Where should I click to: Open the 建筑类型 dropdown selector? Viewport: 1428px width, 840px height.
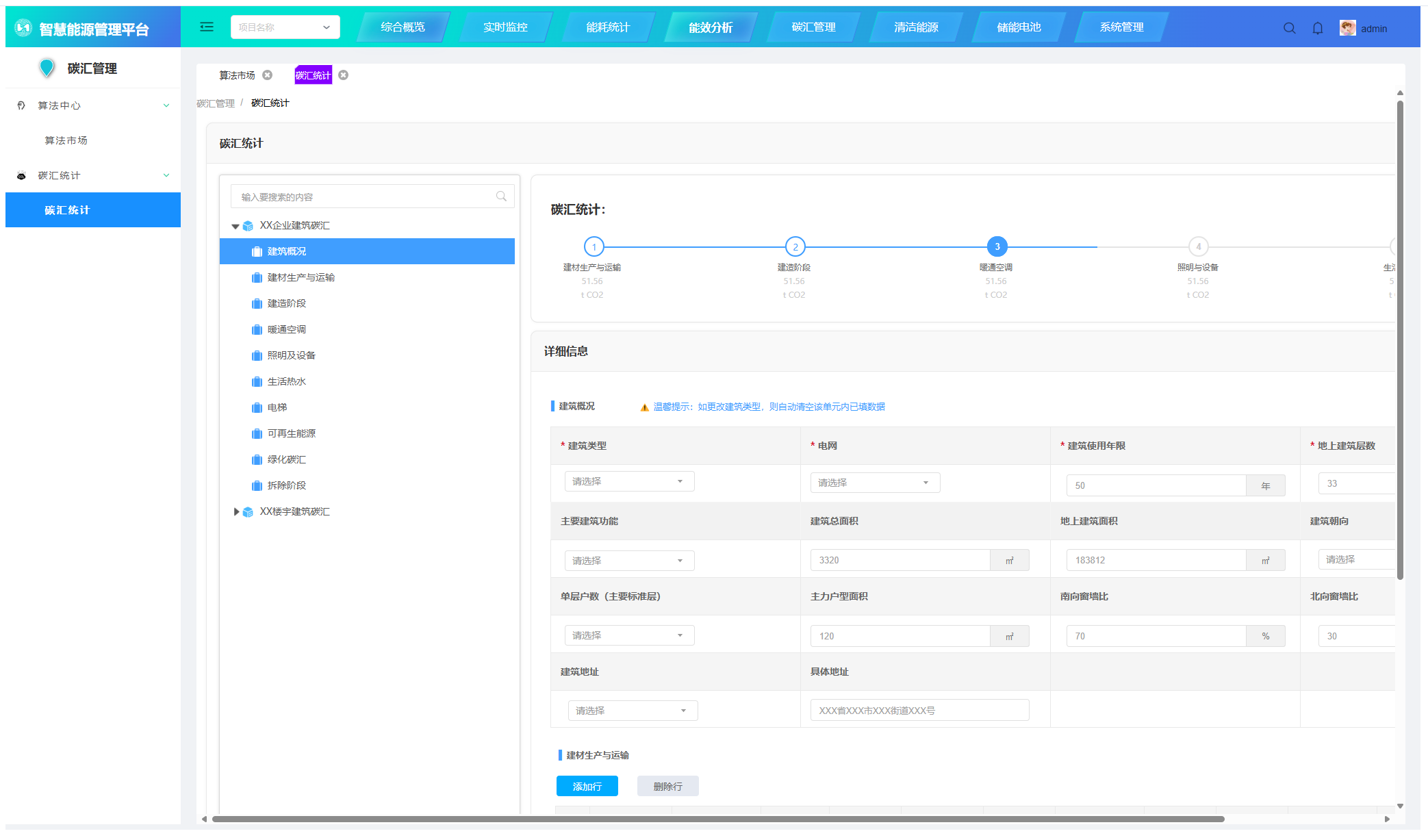click(629, 481)
